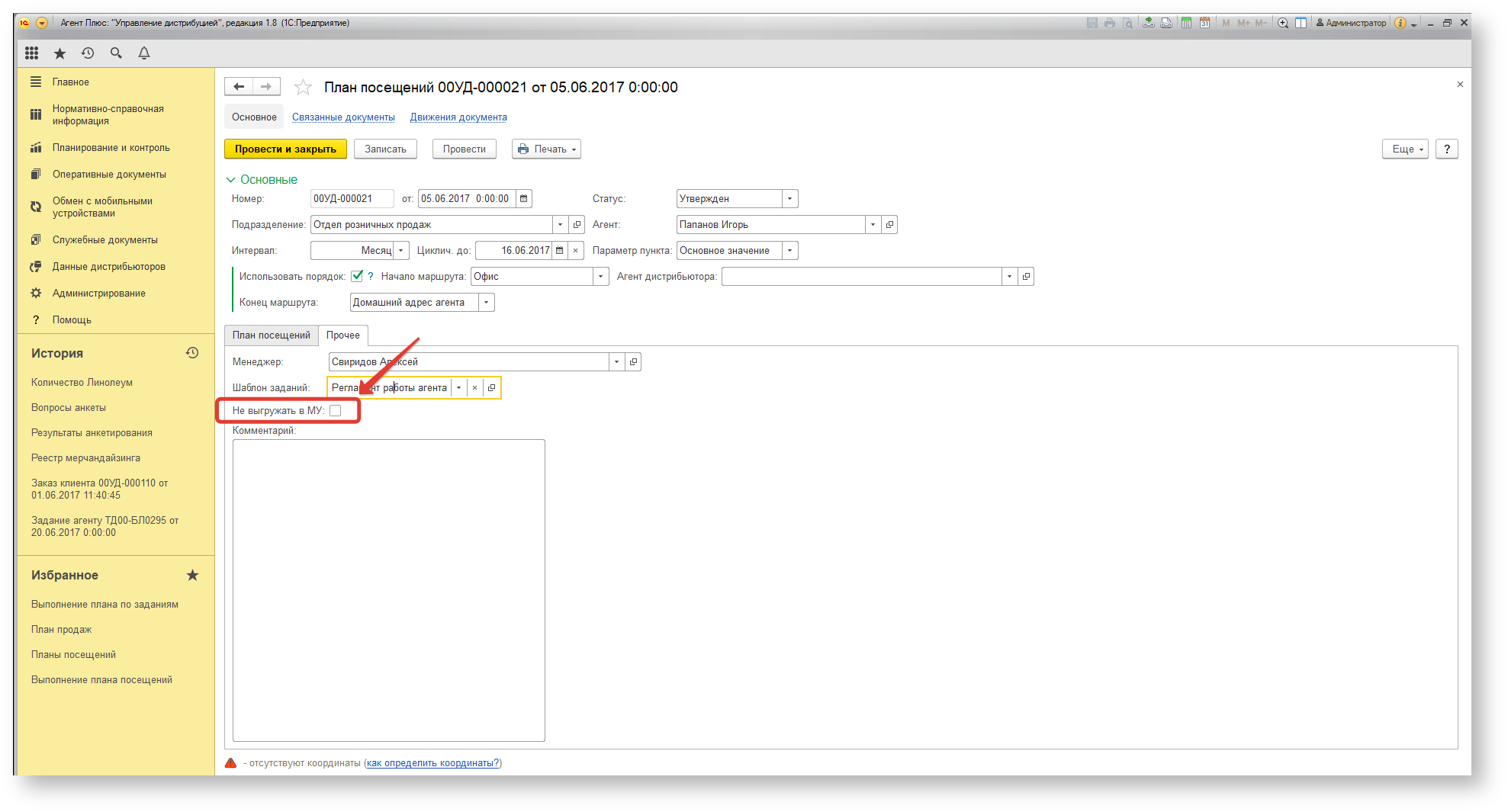Open Агент Папанов Игорь record form icon
1508x812 pixels.
coord(889,225)
